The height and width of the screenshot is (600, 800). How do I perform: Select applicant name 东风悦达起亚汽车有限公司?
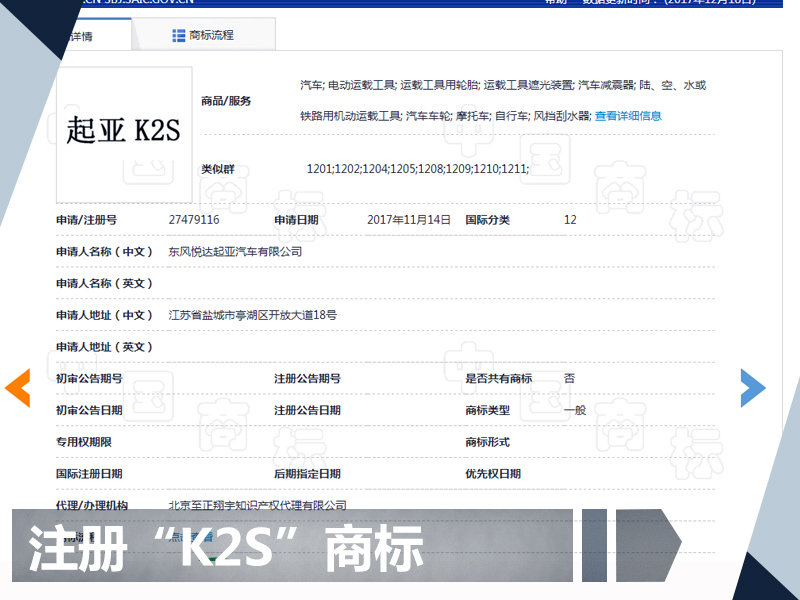click(235, 252)
